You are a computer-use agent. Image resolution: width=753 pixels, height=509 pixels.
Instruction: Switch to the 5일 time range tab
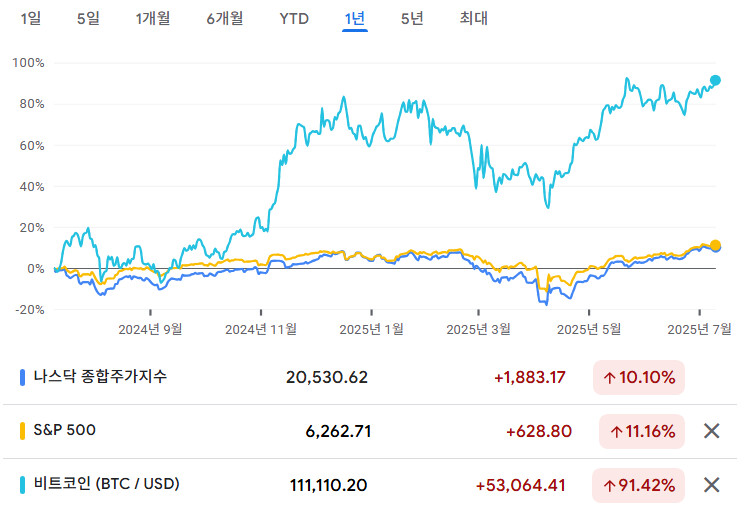[88, 19]
